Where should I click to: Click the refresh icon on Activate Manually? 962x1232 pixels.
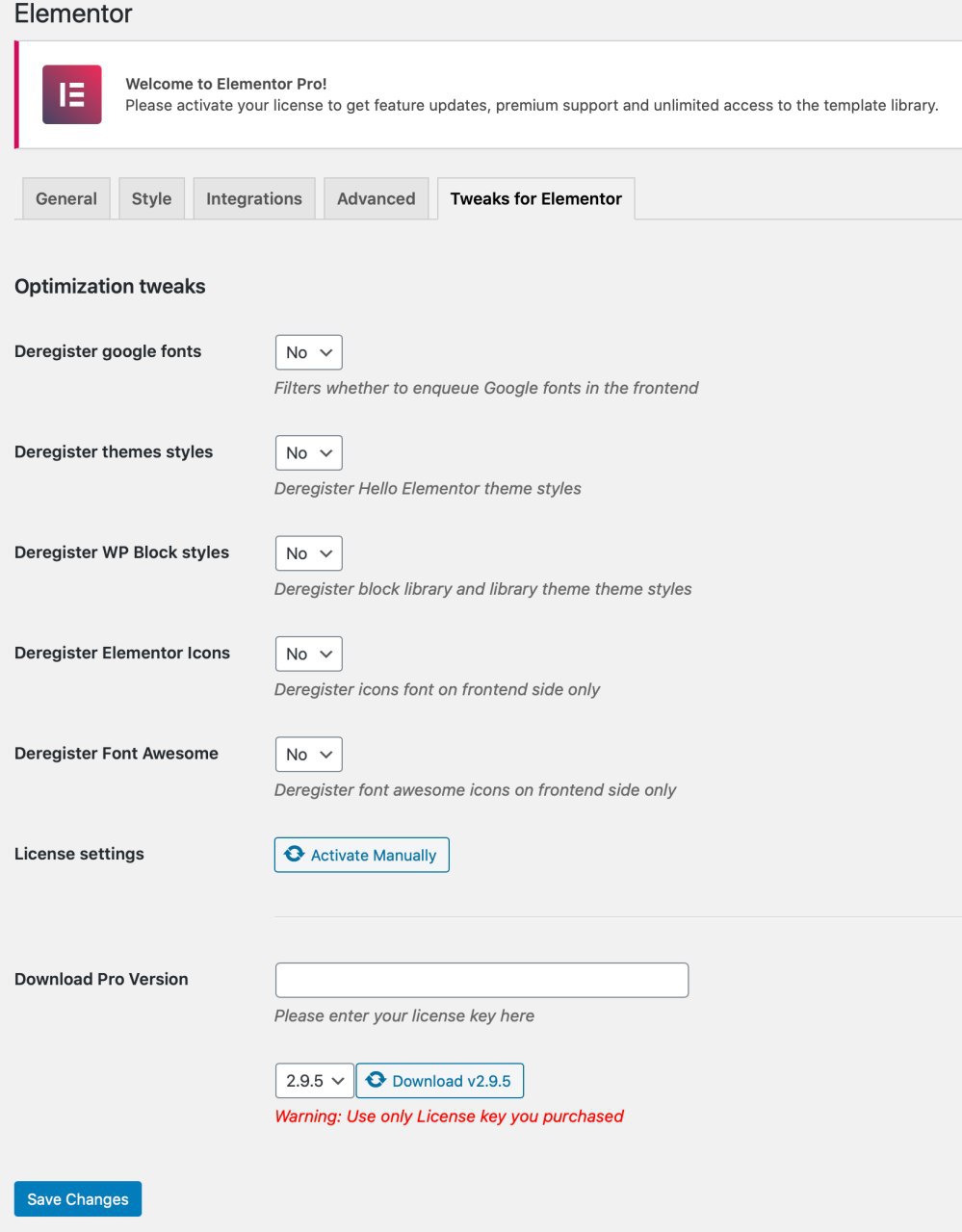[x=295, y=855]
